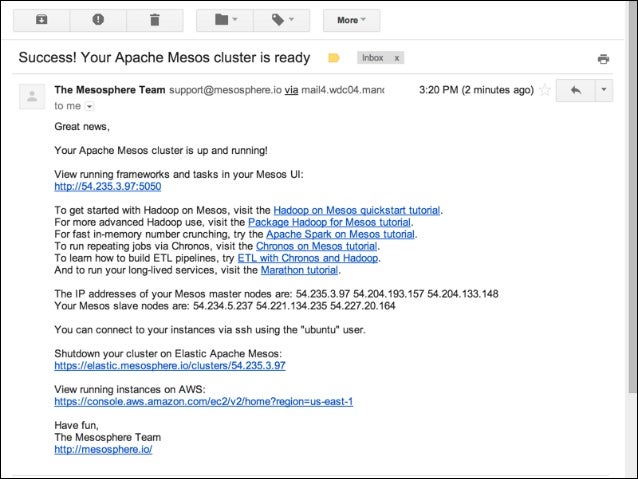Open the http://mesosphere.io/ link

click(103, 449)
